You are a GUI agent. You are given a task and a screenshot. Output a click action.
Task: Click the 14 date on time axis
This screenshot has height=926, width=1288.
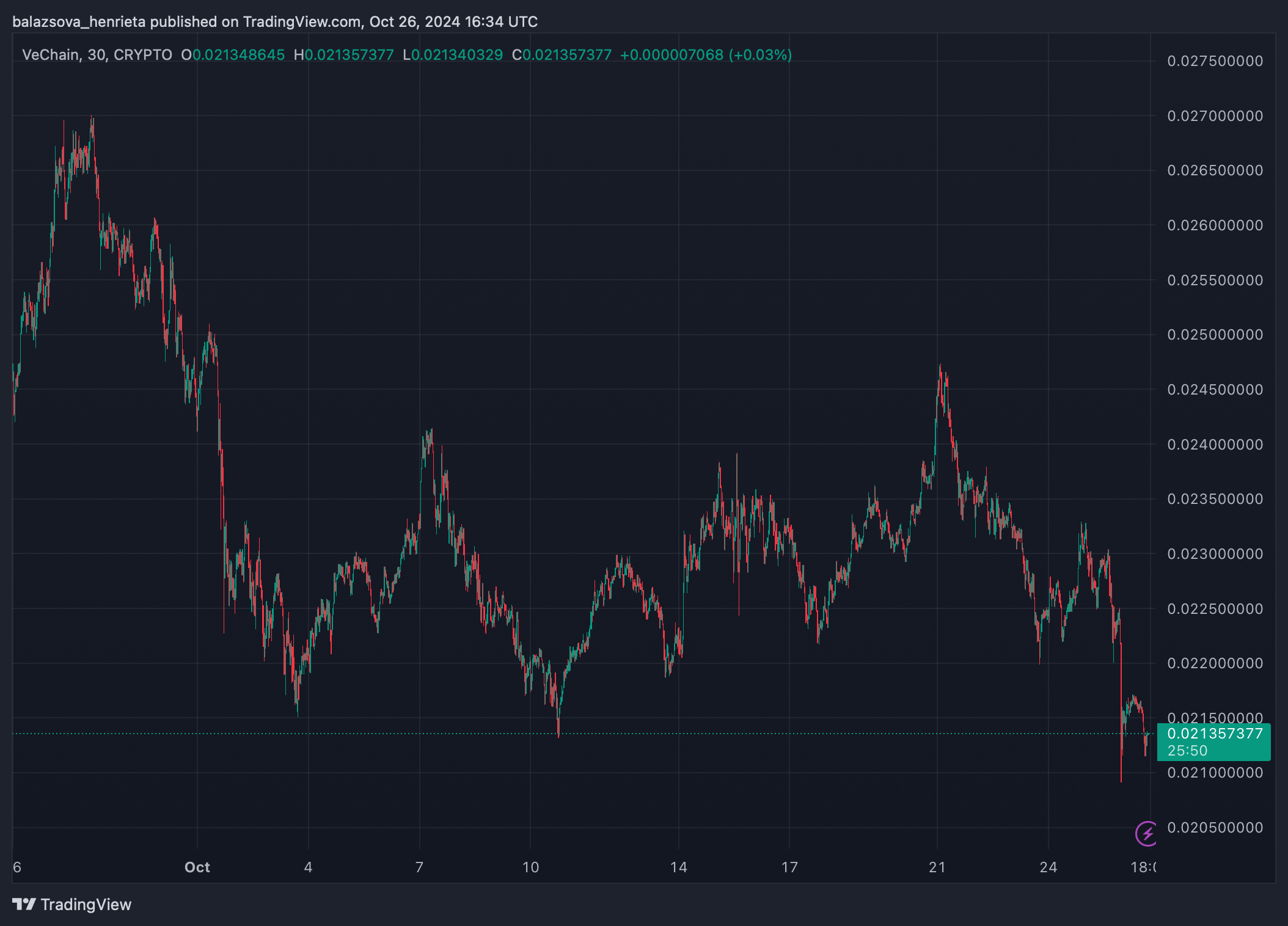tap(678, 867)
